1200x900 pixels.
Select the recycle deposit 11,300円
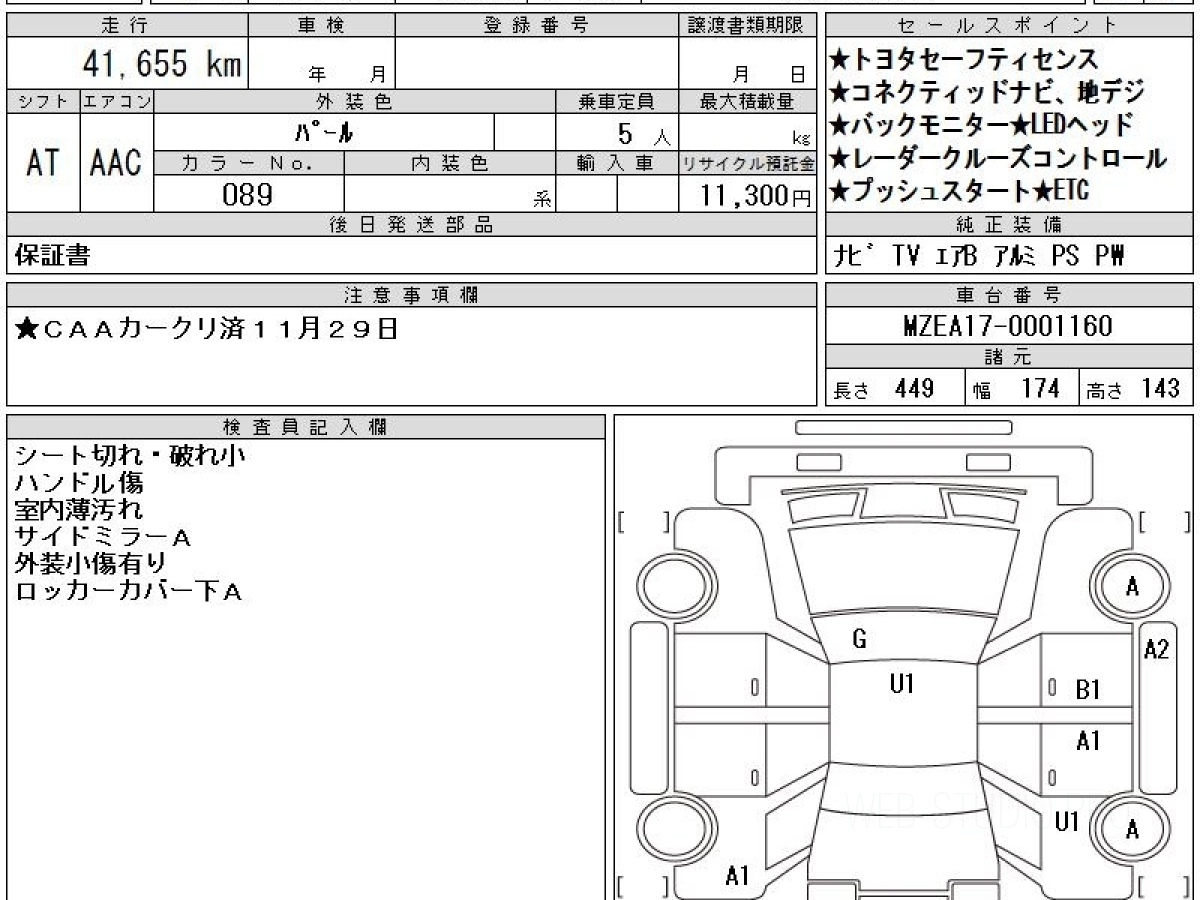[755, 195]
